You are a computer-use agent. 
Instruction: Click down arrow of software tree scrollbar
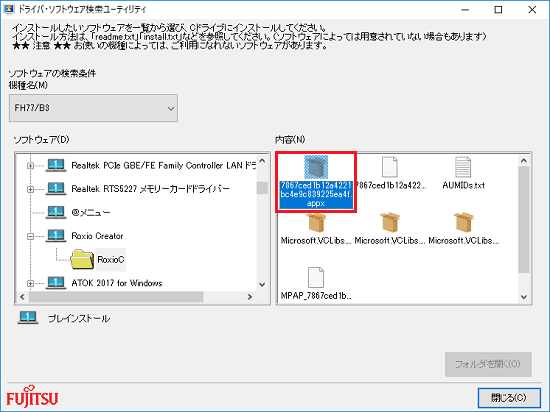262,284
